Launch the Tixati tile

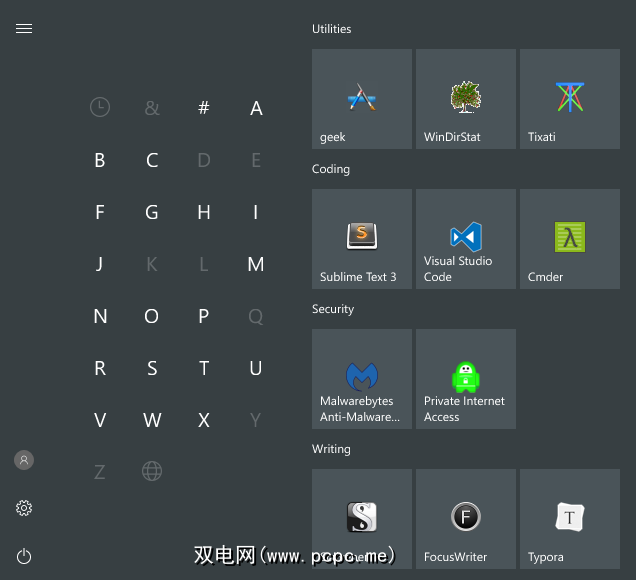pos(570,99)
